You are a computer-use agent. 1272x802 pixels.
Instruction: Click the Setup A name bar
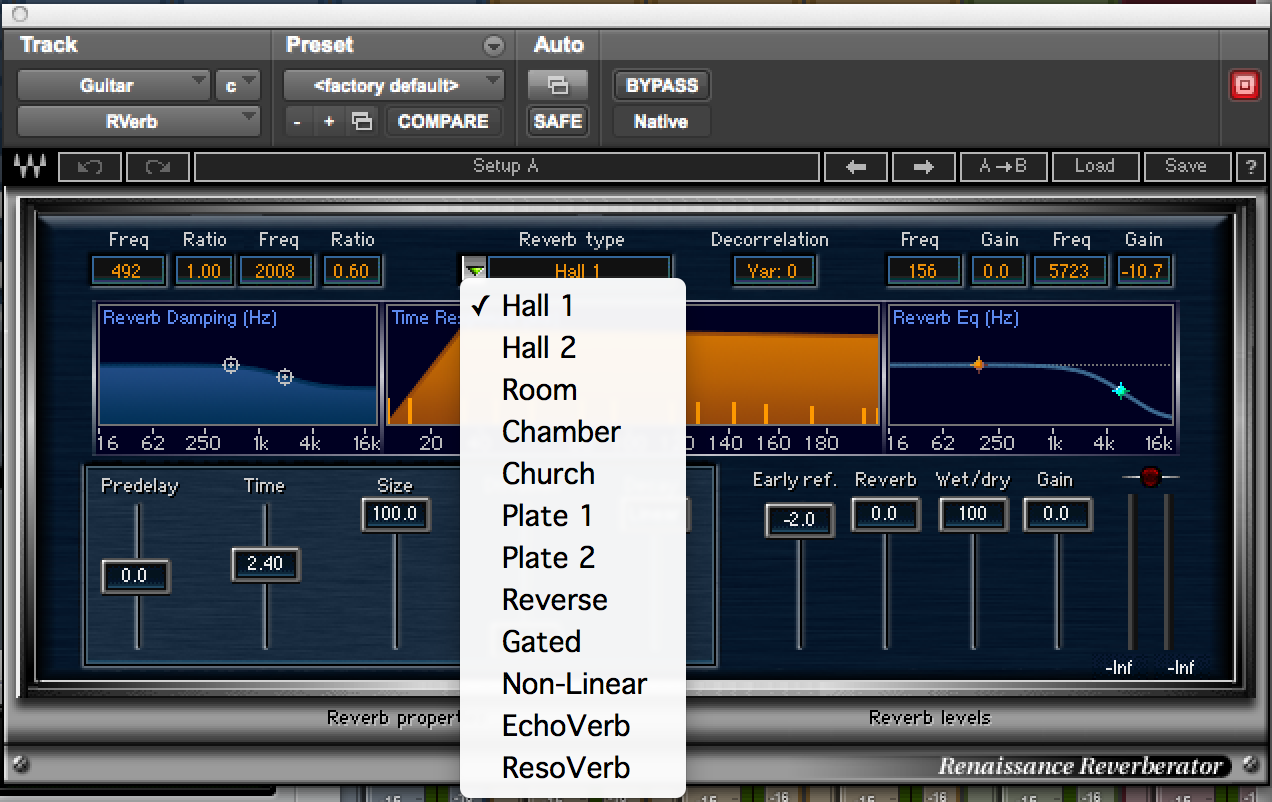tap(506, 167)
